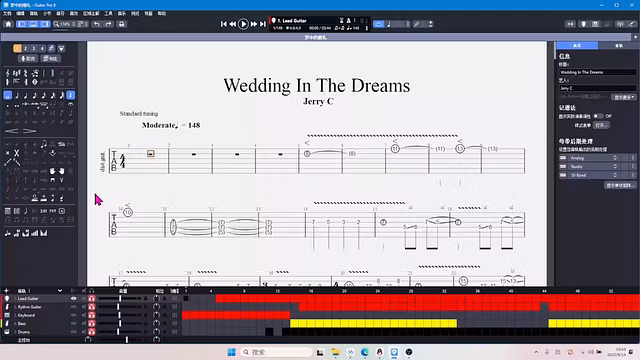640x360 pixels.
Task: Adjust the Lead Guitar volume slider
Action: click(119, 298)
